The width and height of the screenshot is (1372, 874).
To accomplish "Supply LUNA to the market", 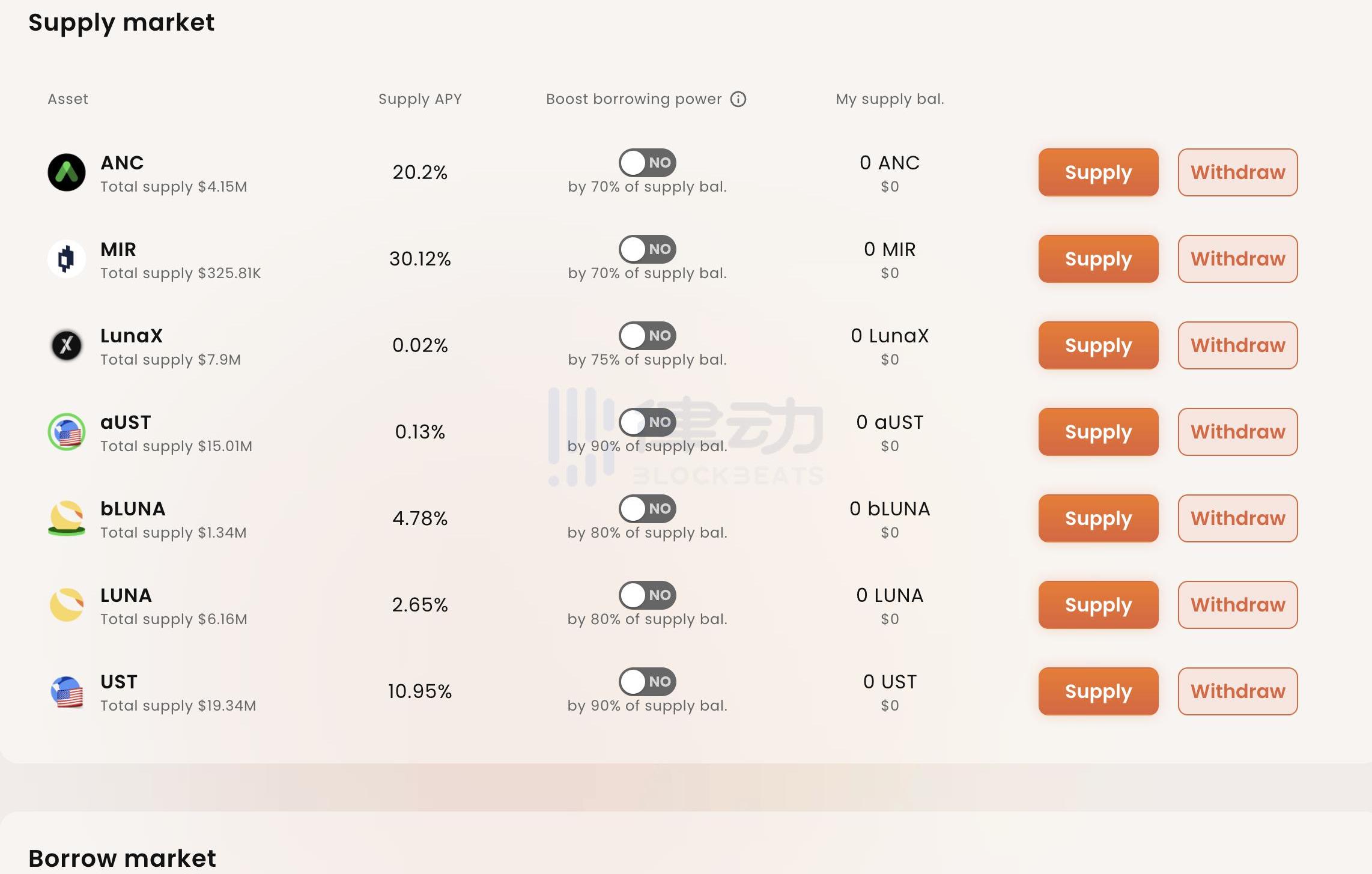I will click(x=1098, y=605).
